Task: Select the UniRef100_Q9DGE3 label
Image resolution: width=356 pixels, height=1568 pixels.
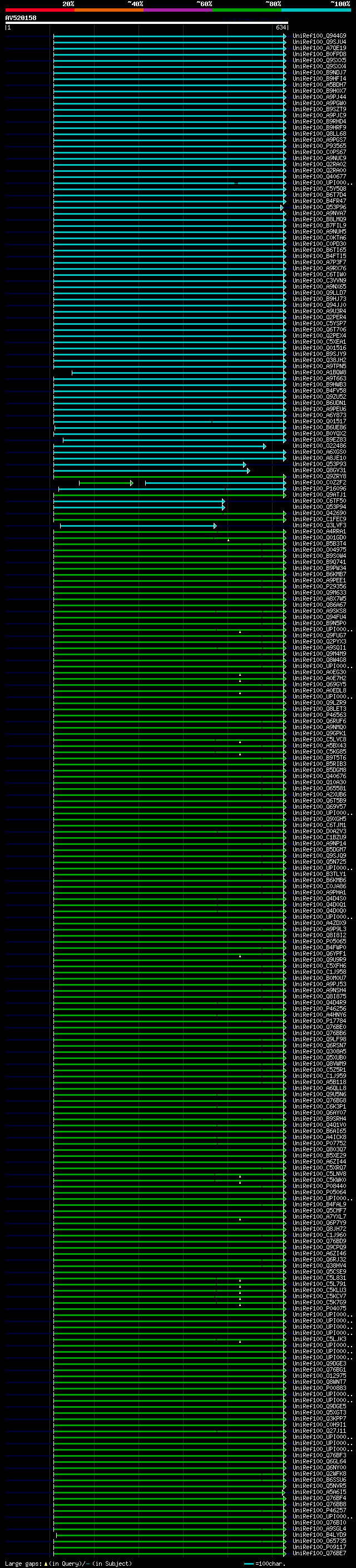Action: pyautogui.click(x=319, y=1363)
